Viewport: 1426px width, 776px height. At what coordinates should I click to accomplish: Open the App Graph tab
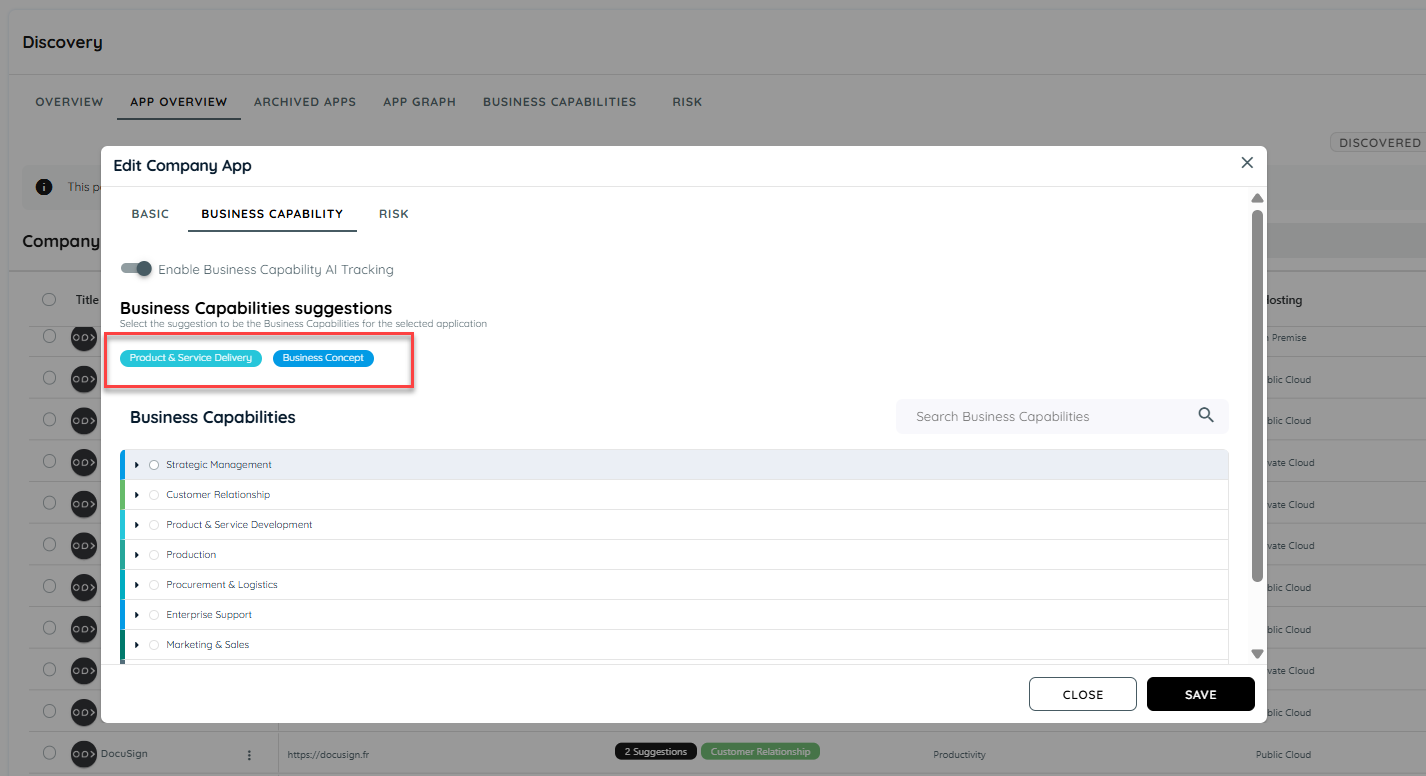(x=419, y=102)
